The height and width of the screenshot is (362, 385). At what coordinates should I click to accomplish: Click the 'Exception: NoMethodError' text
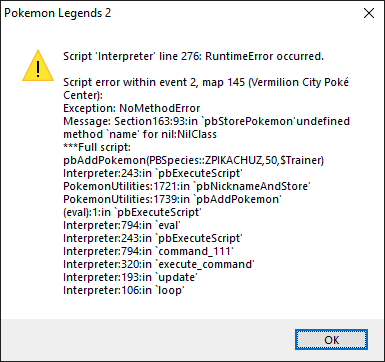tap(132, 108)
